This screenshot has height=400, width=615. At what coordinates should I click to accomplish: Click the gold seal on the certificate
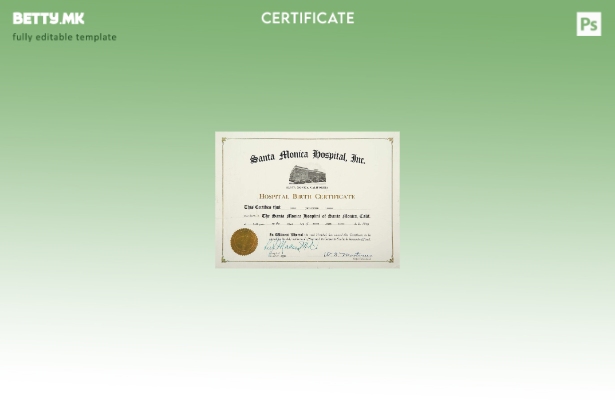coord(244,241)
